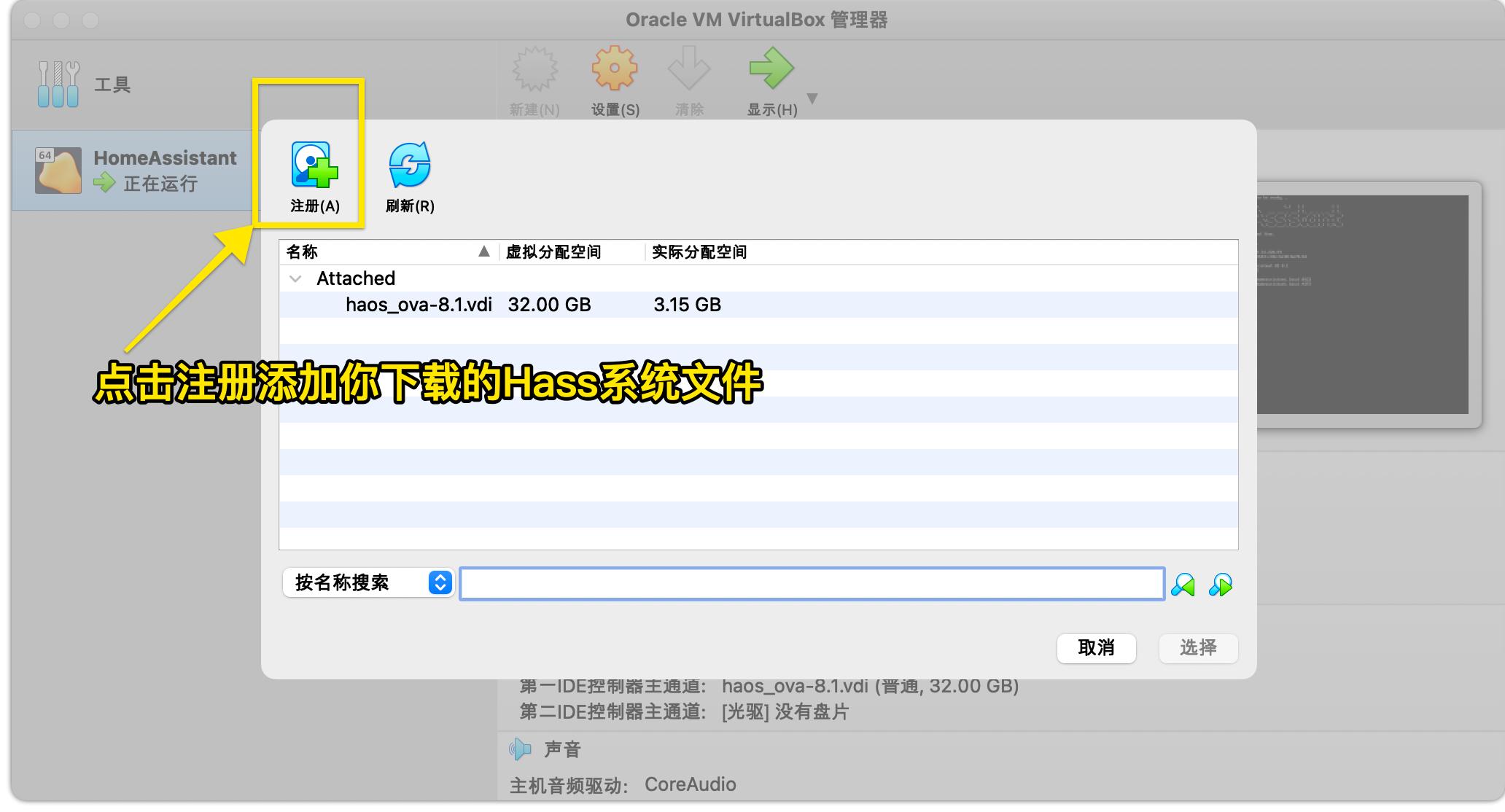1505x812 pixels.
Task: Click the forward search magnifier icon
Action: 1222,584
